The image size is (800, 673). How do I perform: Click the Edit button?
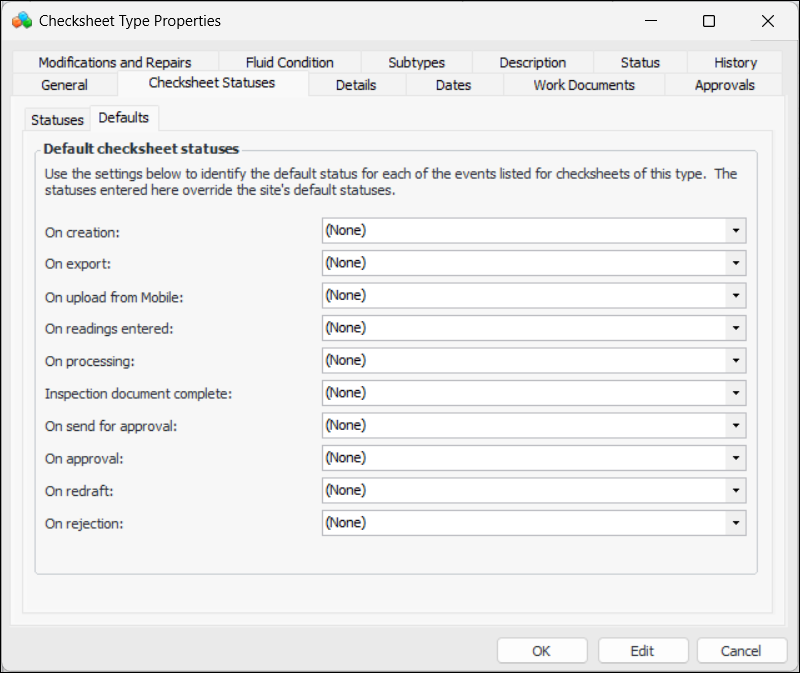pyautogui.click(x=642, y=651)
